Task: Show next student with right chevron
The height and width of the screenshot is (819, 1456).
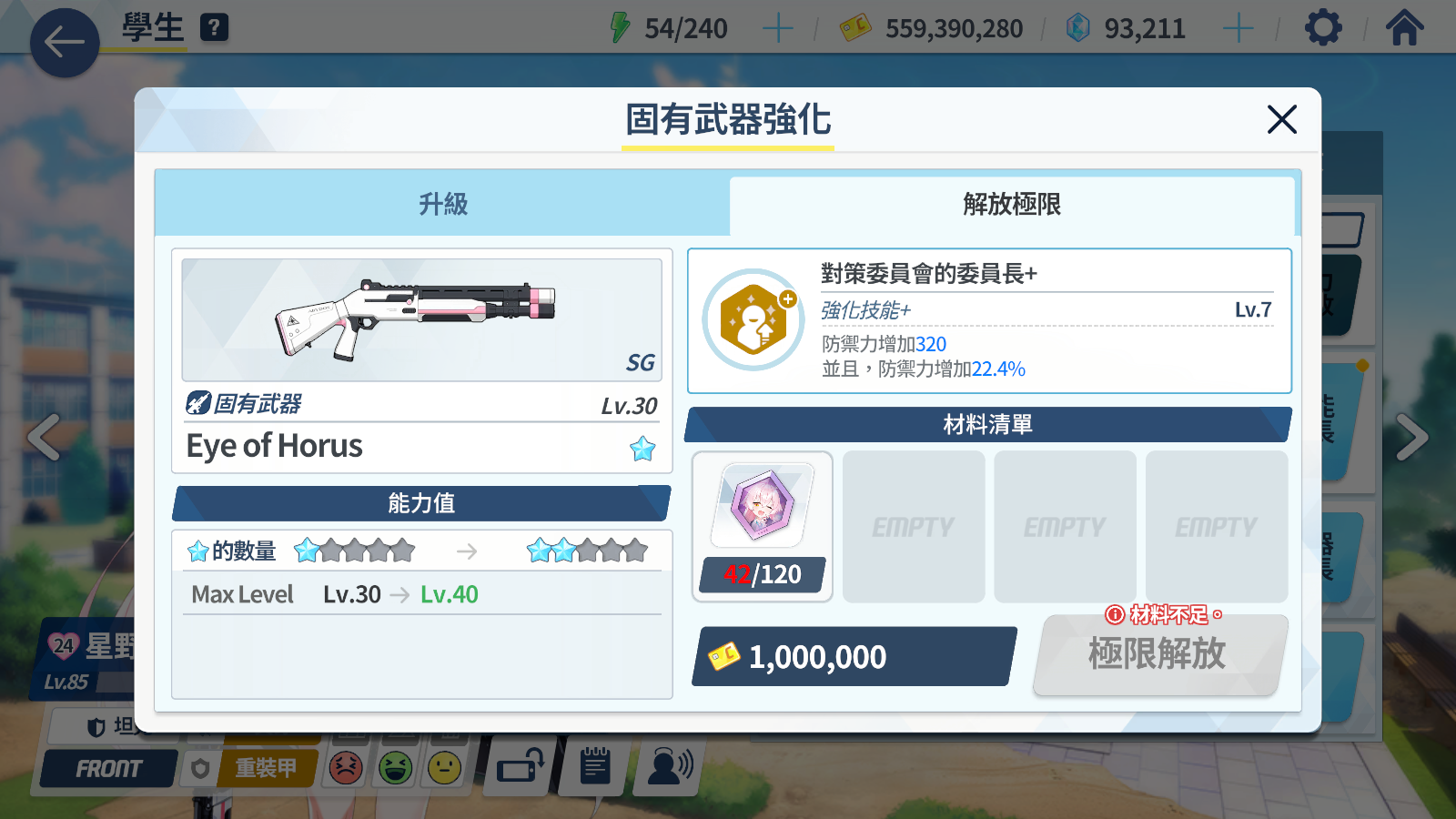Action: coord(1411,438)
